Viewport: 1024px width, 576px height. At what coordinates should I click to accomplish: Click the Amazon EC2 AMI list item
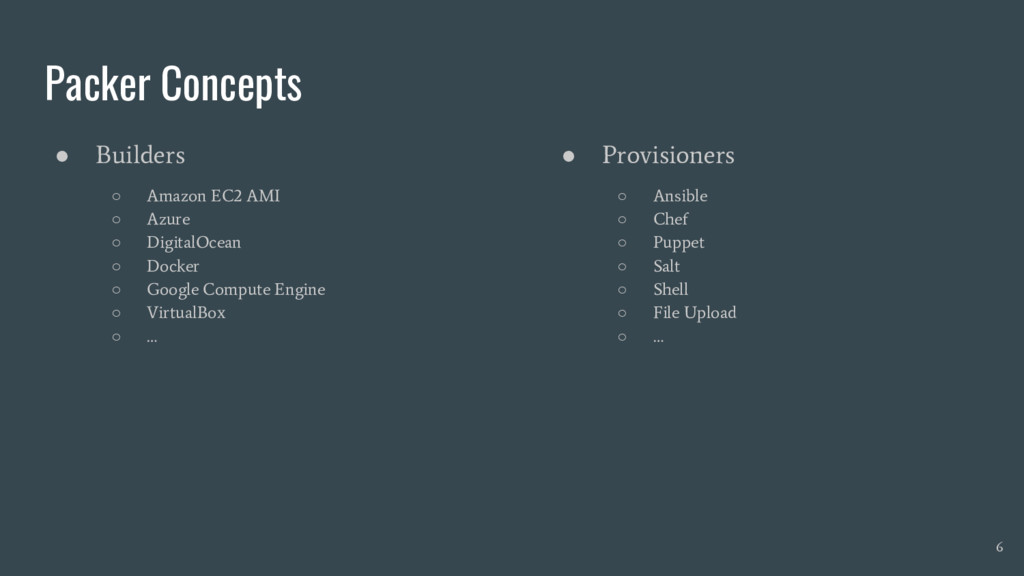pos(213,196)
